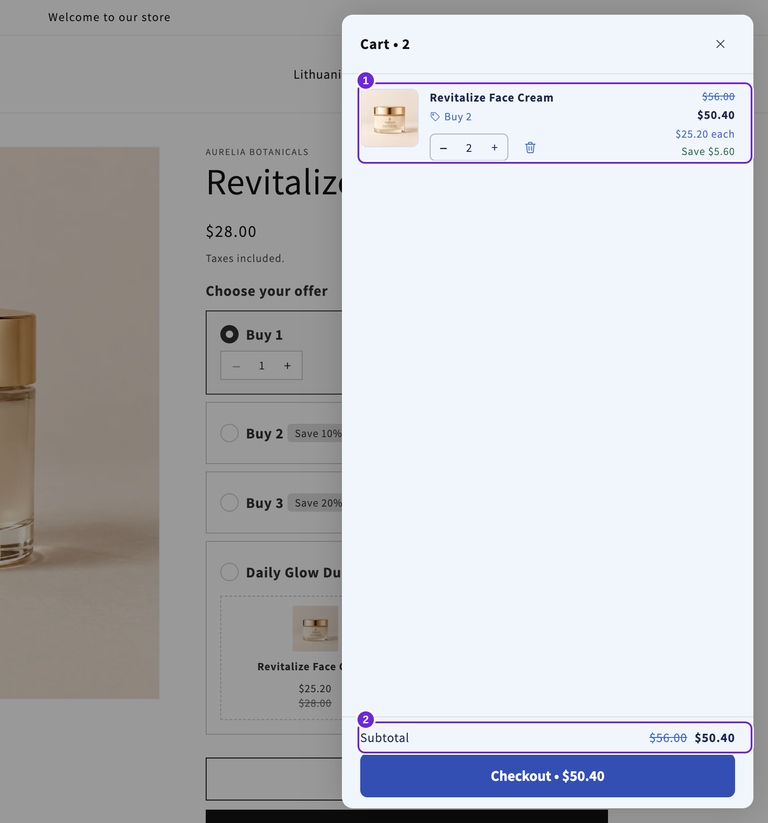Click the Revitalize Face Cream cart title
This screenshot has width=768, height=823.
(491, 98)
